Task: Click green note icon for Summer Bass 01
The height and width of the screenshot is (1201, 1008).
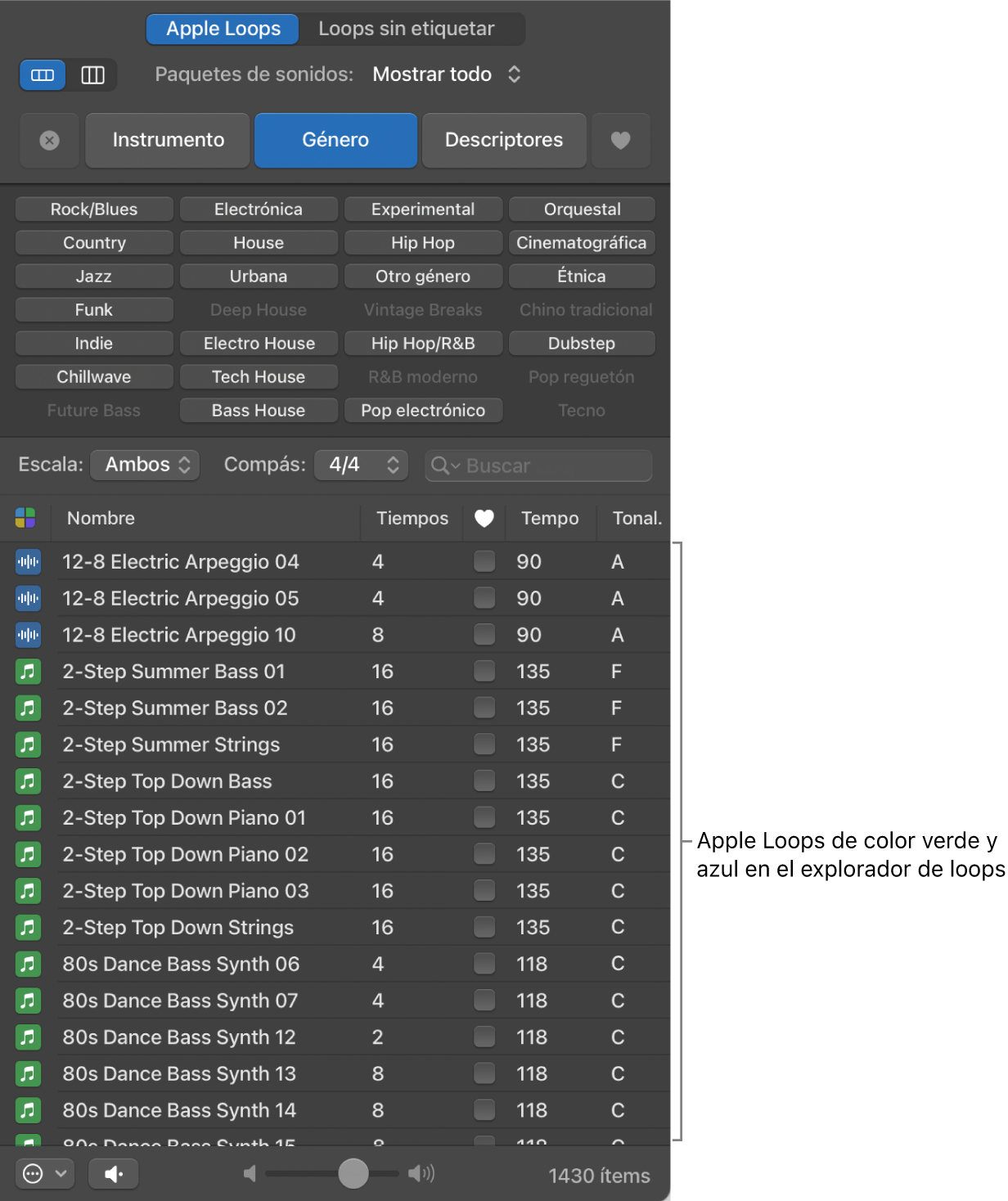Action: point(28,672)
